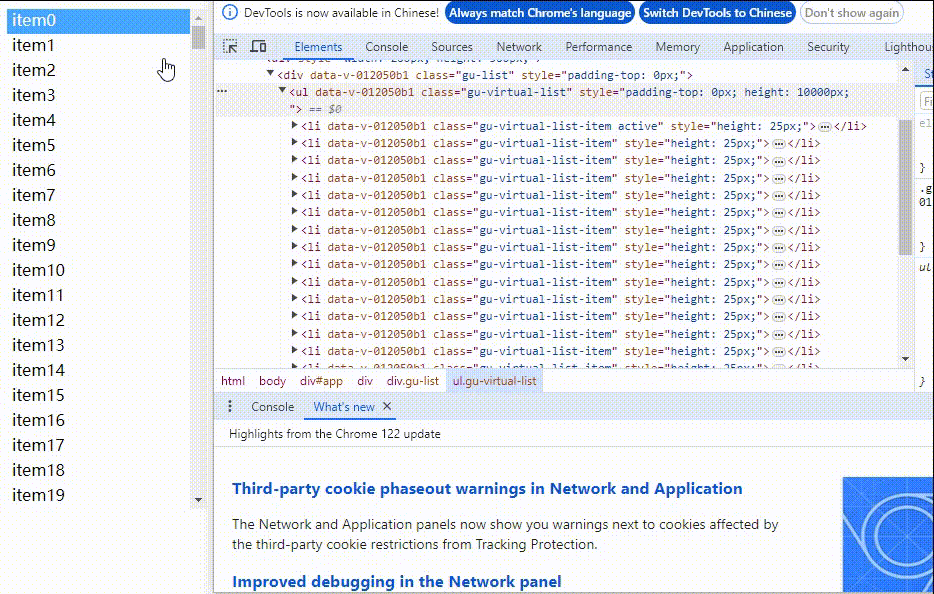The width and height of the screenshot is (934, 594).
Task: Click the item list scrollbar thumb
Action: (x=198, y=37)
